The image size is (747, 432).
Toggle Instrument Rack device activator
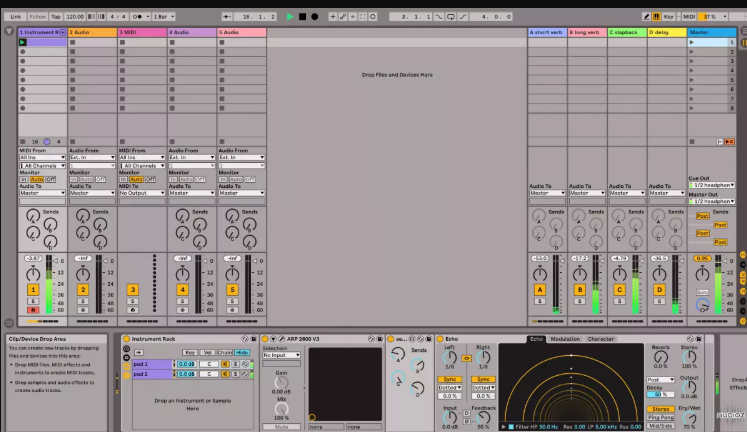(127, 339)
